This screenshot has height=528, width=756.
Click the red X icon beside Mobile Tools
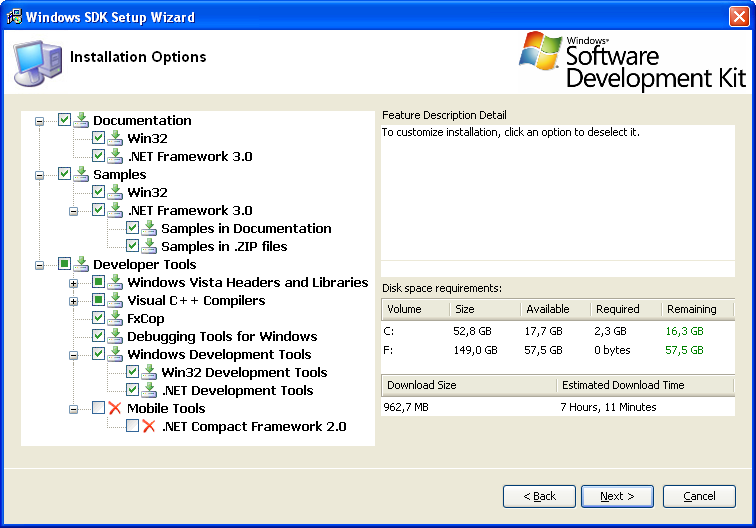pos(115,408)
